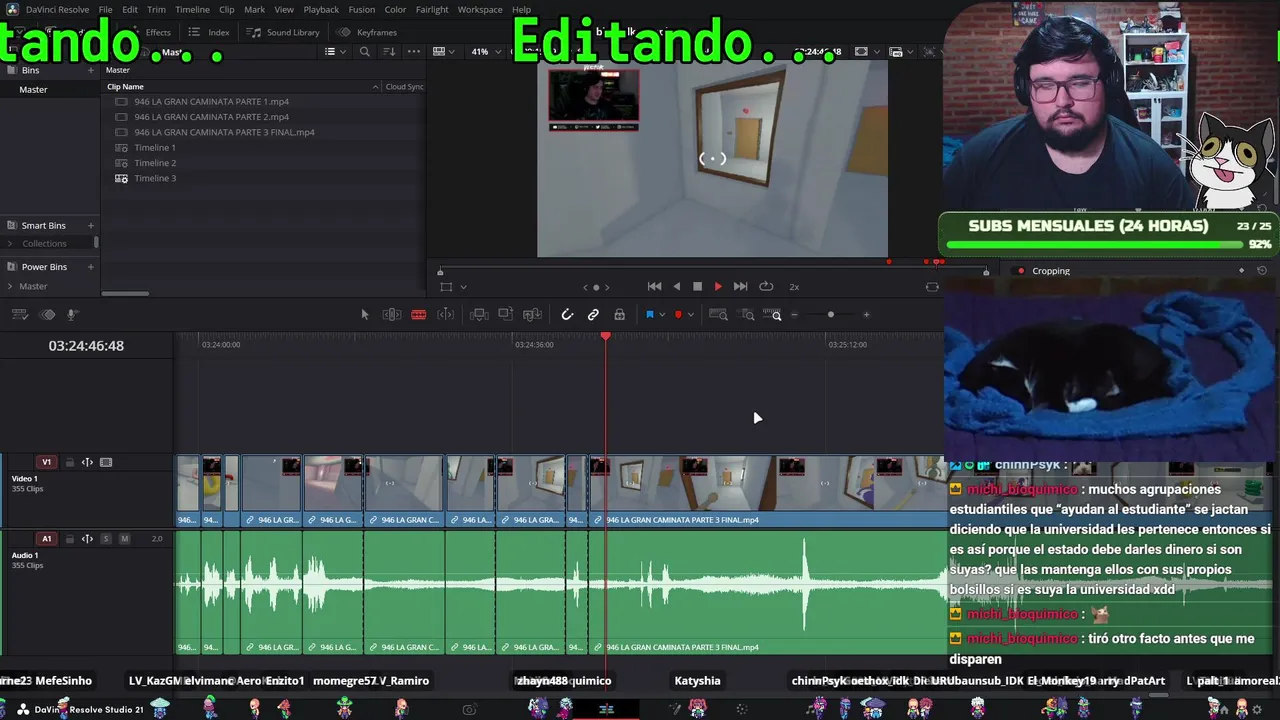This screenshot has height=720, width=1280.
Task: Toggle Auto Track Selector on Audio 1
Action: pyautogui.click(x=87, y=539)
